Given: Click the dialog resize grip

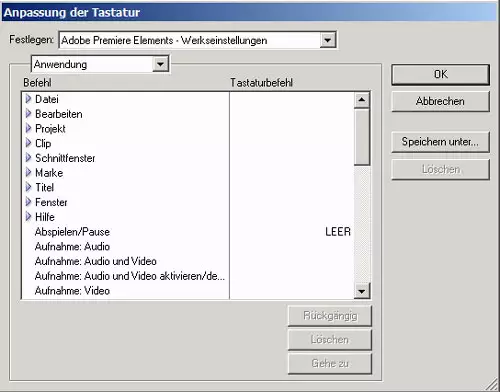Looking at the screenshot, I should coord(491,384).
